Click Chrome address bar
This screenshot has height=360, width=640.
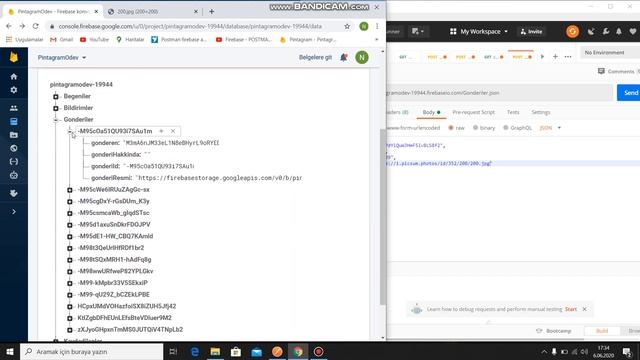190,26
